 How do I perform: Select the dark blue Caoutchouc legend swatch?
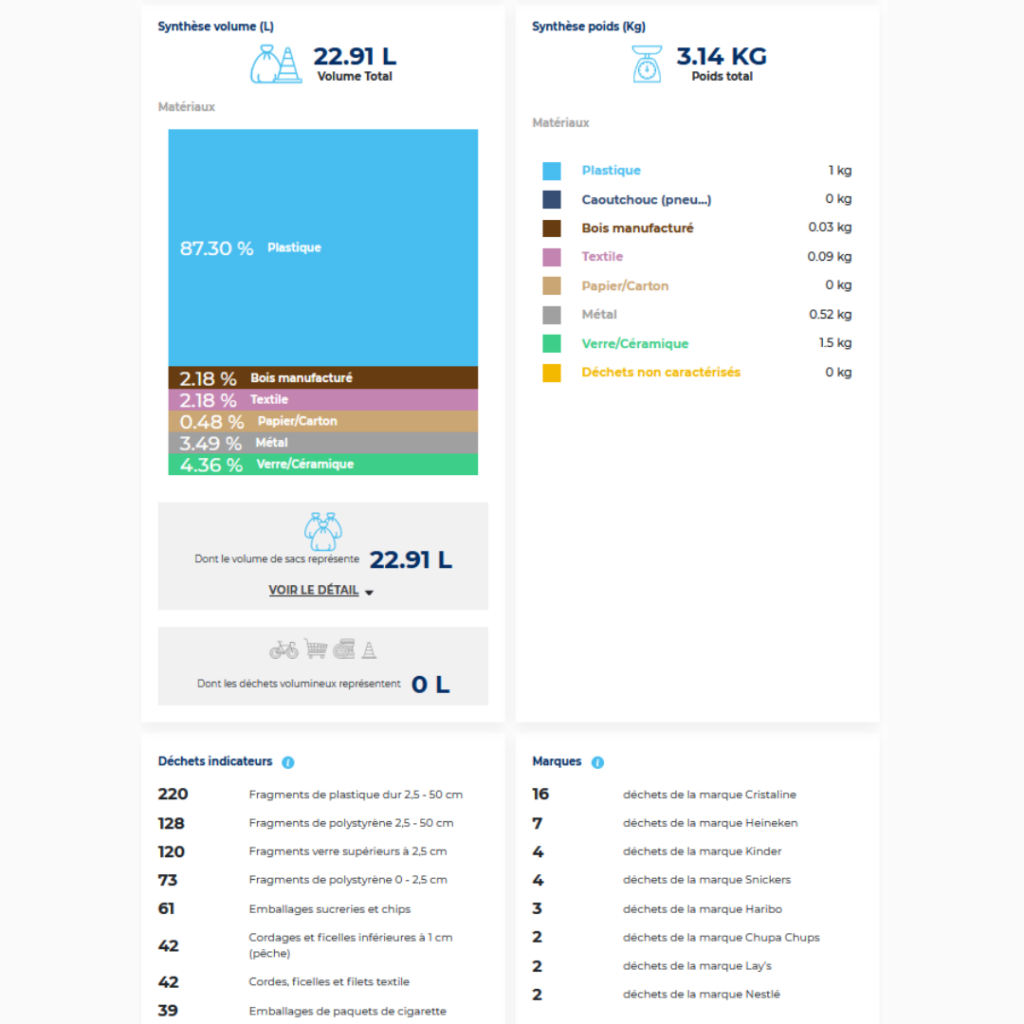click(552, 200)
